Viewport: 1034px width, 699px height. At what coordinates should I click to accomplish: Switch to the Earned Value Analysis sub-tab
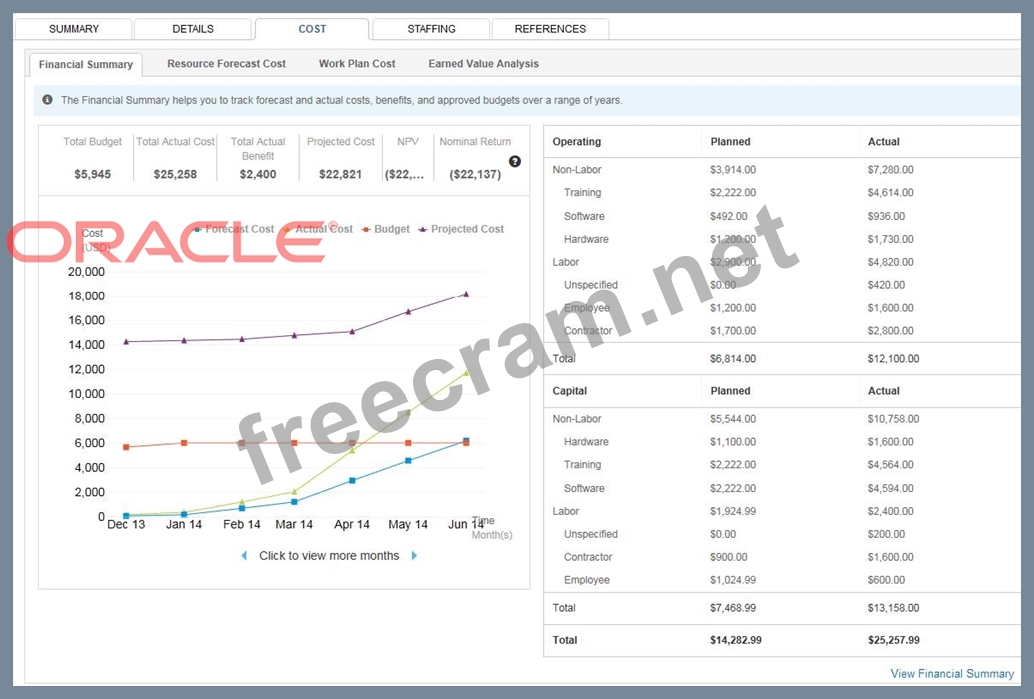[483, 64]
